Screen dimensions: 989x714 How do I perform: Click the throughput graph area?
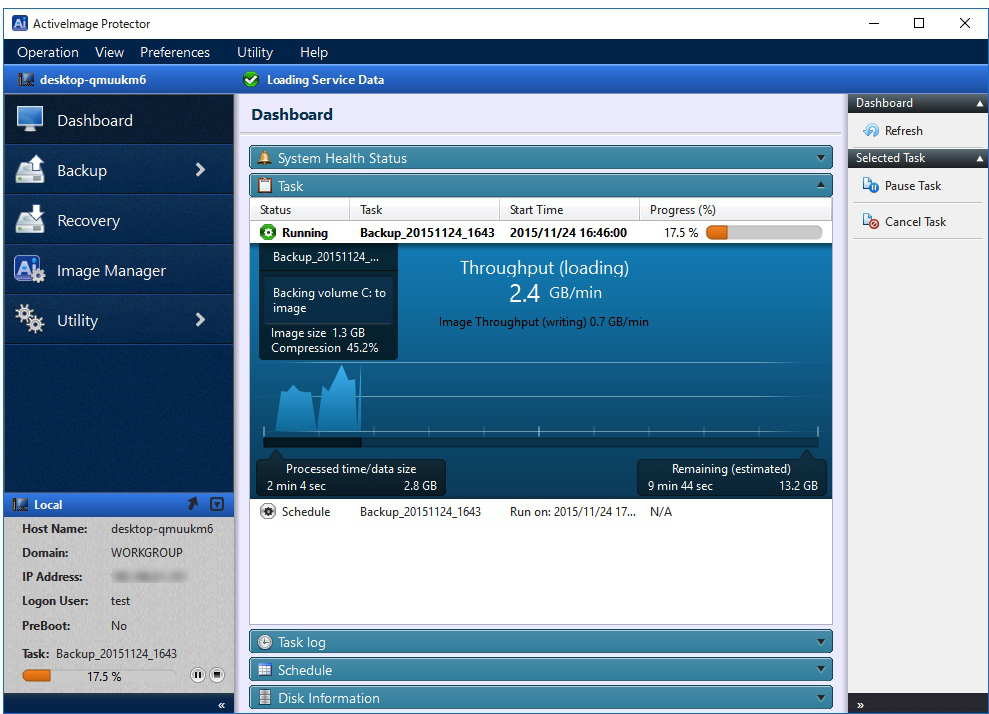click(x=541, y=397)
